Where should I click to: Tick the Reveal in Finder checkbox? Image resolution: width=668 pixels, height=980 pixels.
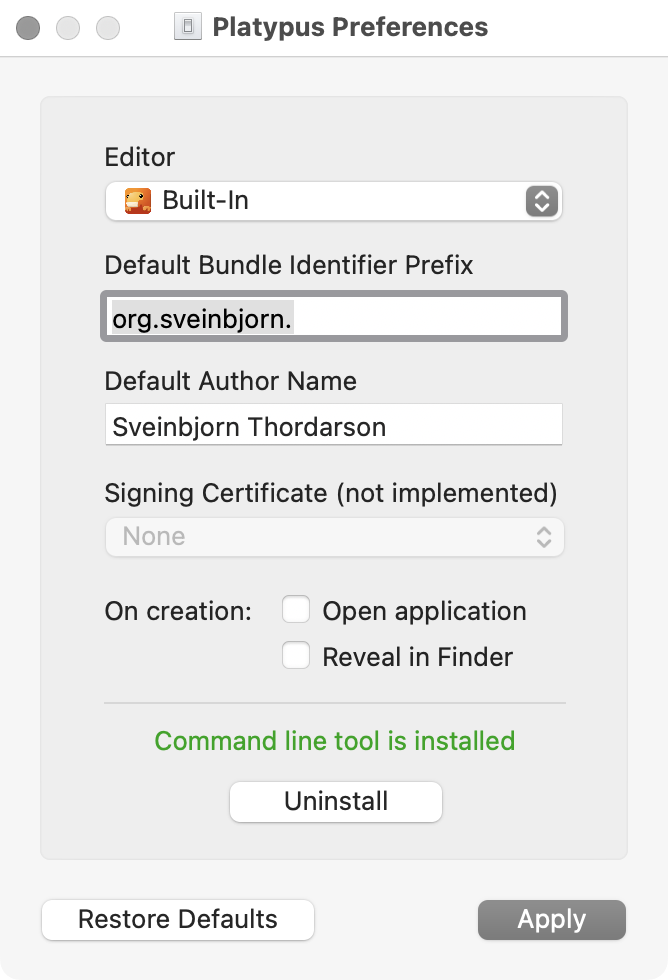tap(296, 656)
